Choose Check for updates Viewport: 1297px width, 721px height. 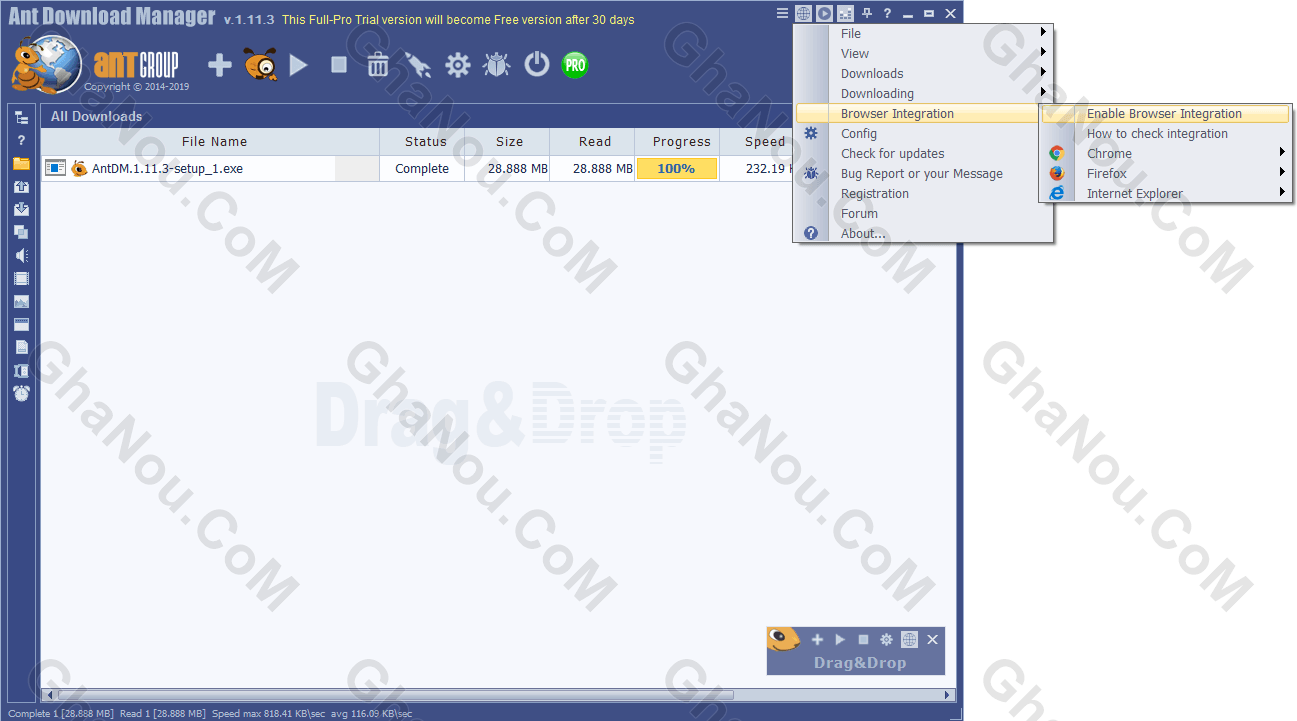[x=924, y=154]
